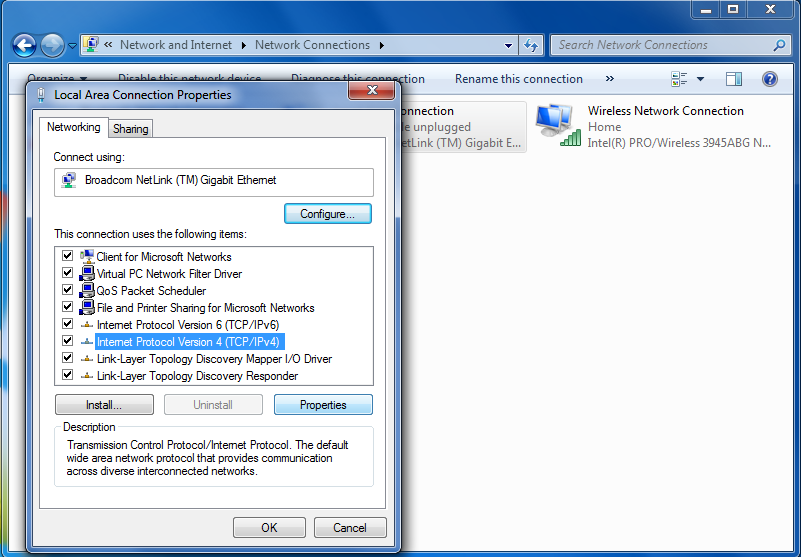
Task: Show previous breadcrumb locations via double chevron
Action: click(108, 45)
